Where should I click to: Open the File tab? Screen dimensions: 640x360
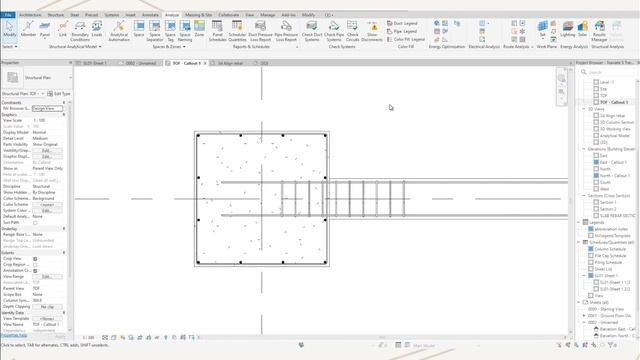(x=8, y=15)
